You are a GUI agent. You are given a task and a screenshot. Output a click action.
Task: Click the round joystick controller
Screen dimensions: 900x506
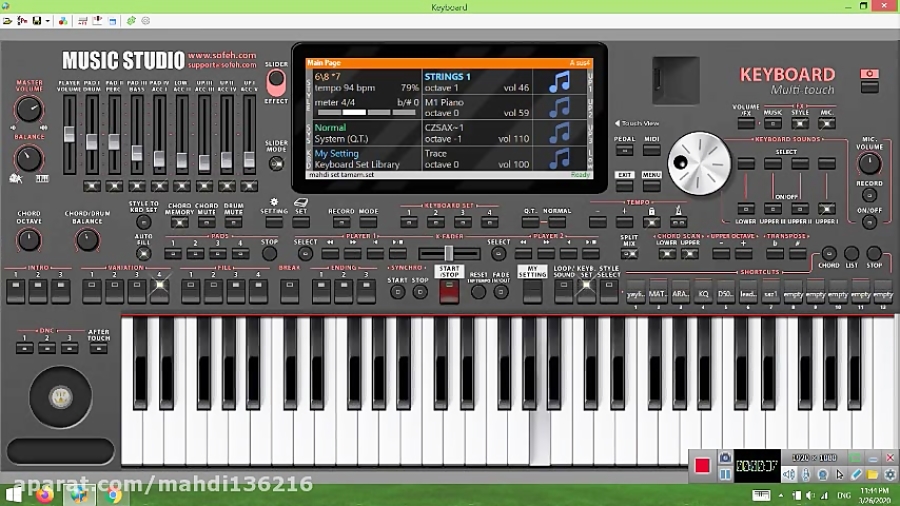click(60, 397)
